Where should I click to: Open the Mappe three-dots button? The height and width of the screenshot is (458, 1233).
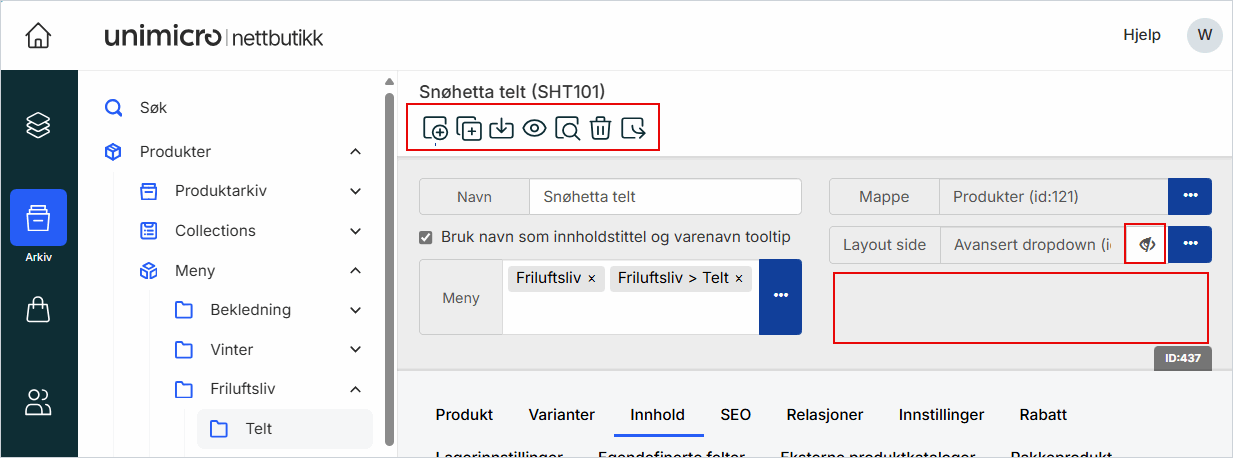[1190, 196]
